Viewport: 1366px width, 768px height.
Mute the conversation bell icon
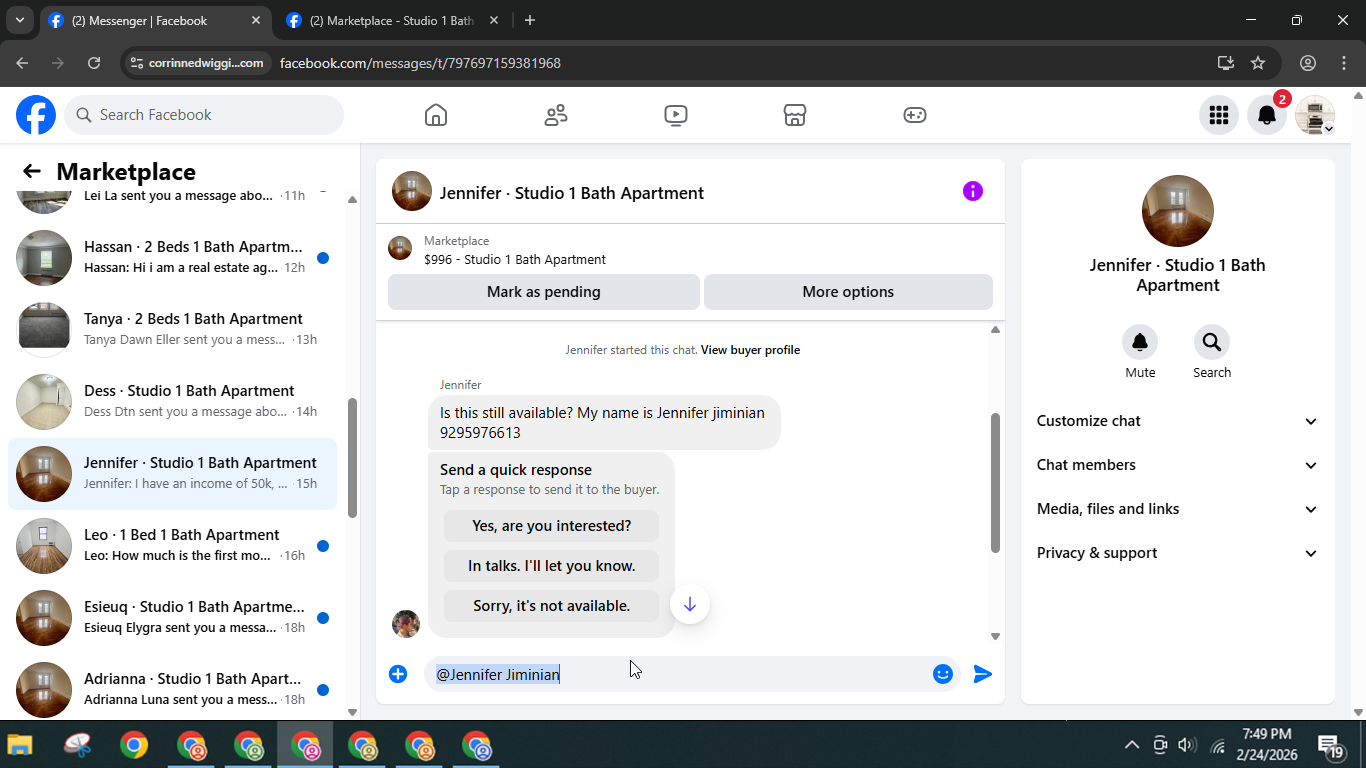[x=1140, y=343]
